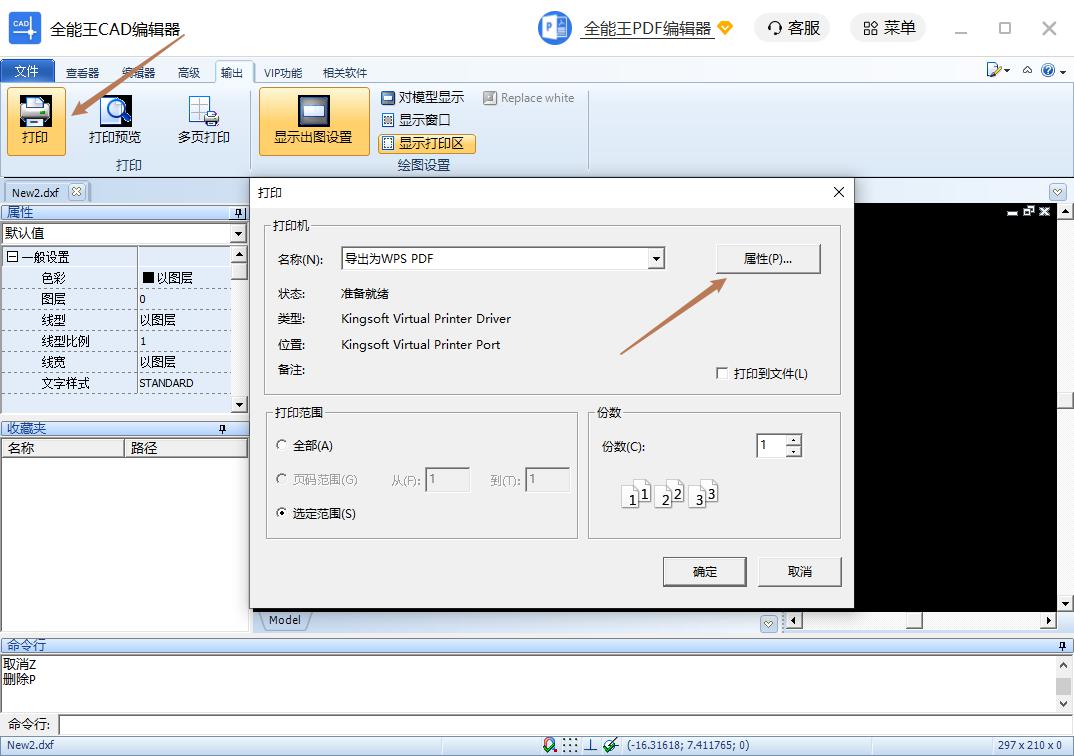The height and width of the screenshot is (756, 1074).
Task: Choose Selection (选定范围) radio button
Action: tap(282, 514)
